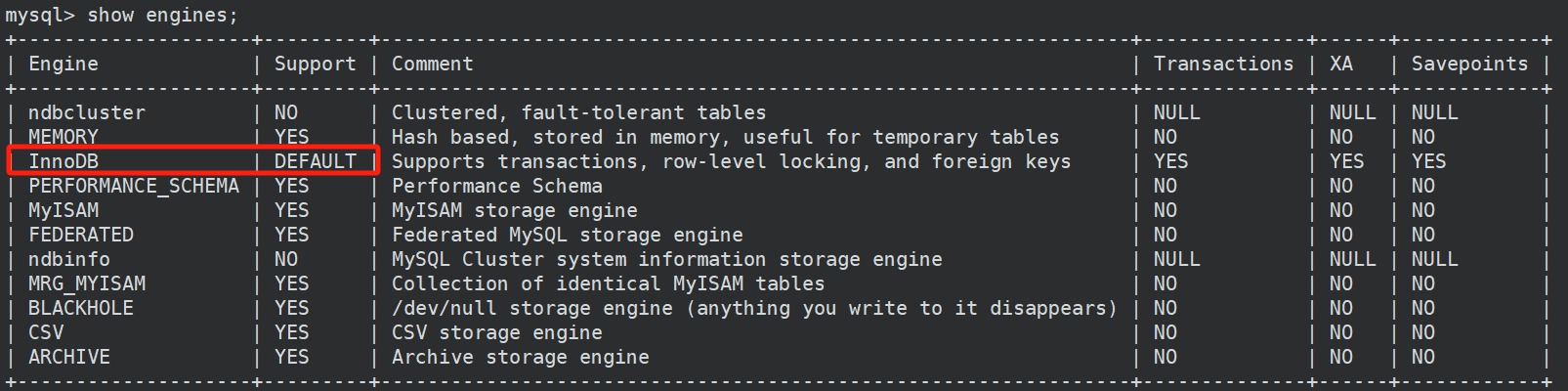Click the BLACKHOLE engine name

pyautogui.click(x=81, y=308)
